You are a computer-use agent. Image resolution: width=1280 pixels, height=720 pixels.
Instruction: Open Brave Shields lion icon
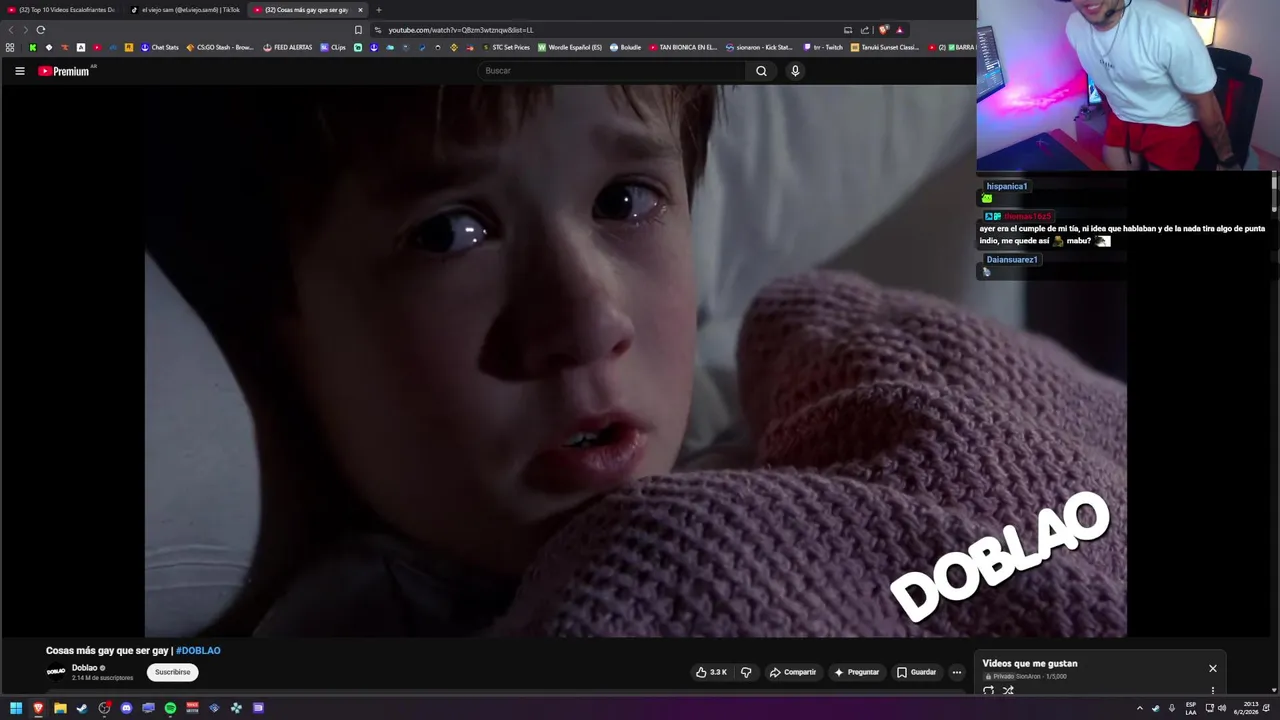coord(883,30)
